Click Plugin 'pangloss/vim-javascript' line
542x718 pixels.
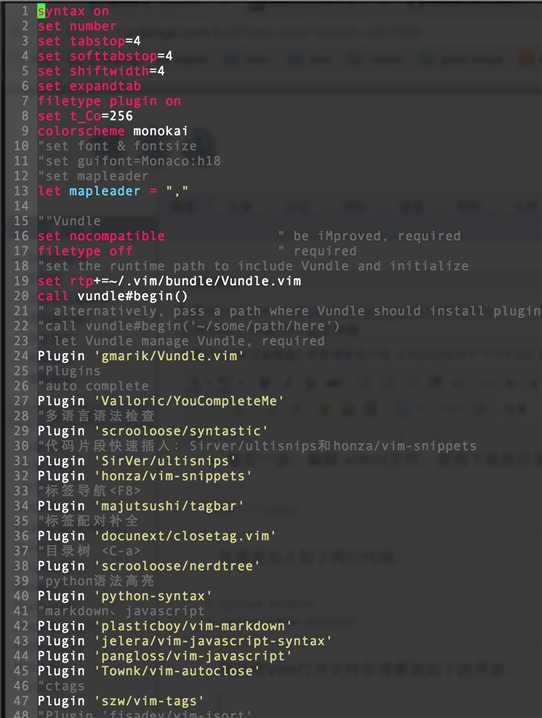tap(165, 656)
